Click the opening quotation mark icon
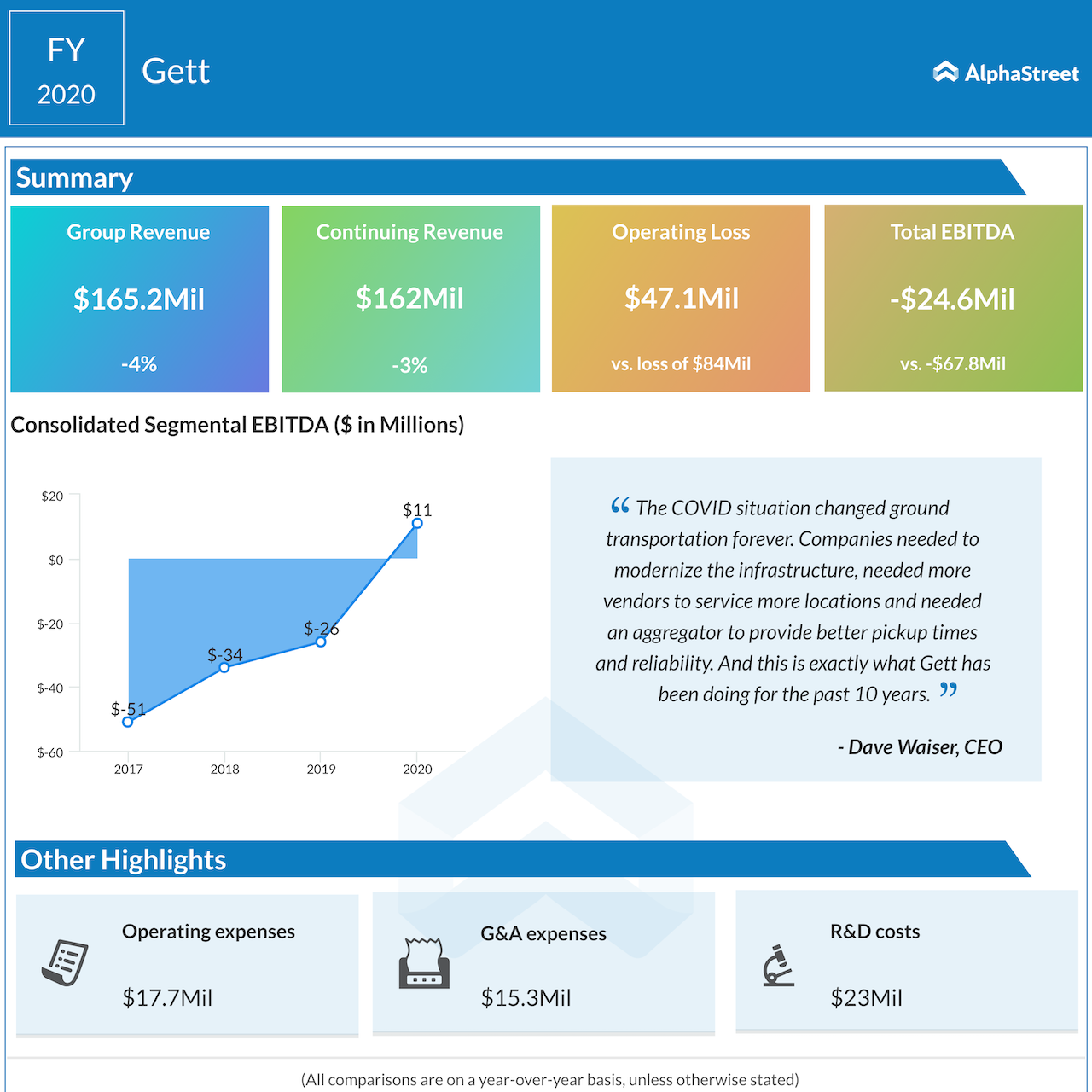The width and height of the screenshot is (1092, 1092). pyautogui.click(x=620, y=505)
